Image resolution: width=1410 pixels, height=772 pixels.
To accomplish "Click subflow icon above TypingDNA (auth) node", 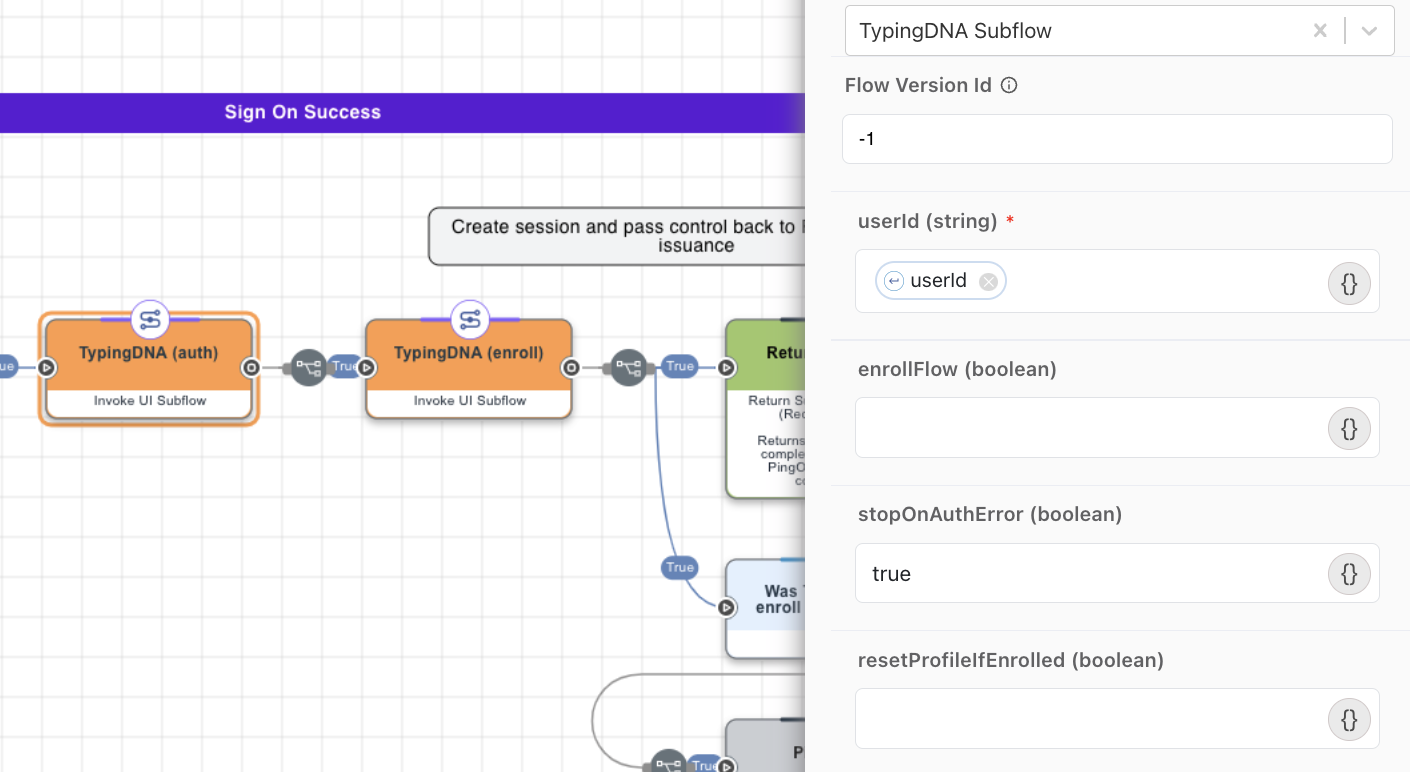I will click(x=150, y=320).
